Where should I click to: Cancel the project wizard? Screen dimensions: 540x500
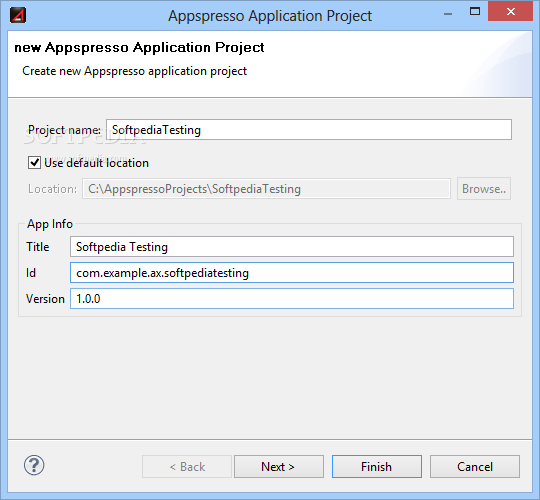tap(475, 467)
